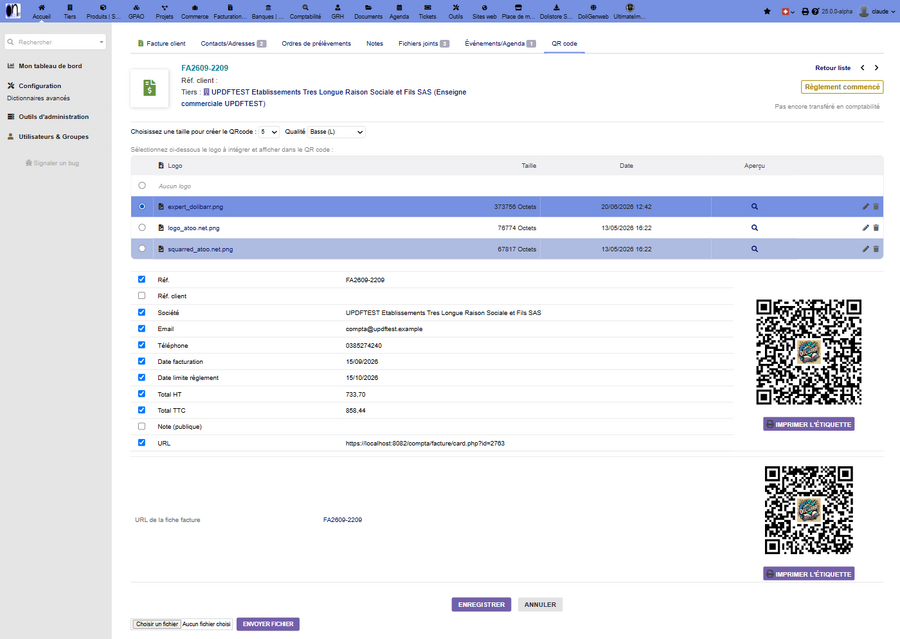Edit logo_atoo.net.png with pencil icon
Image resolution: width=900 pixels, height=639 pixels.
click(x=866, y=228)
